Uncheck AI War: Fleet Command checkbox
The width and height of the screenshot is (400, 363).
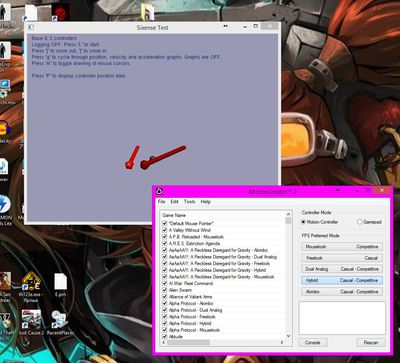(164, 283)
